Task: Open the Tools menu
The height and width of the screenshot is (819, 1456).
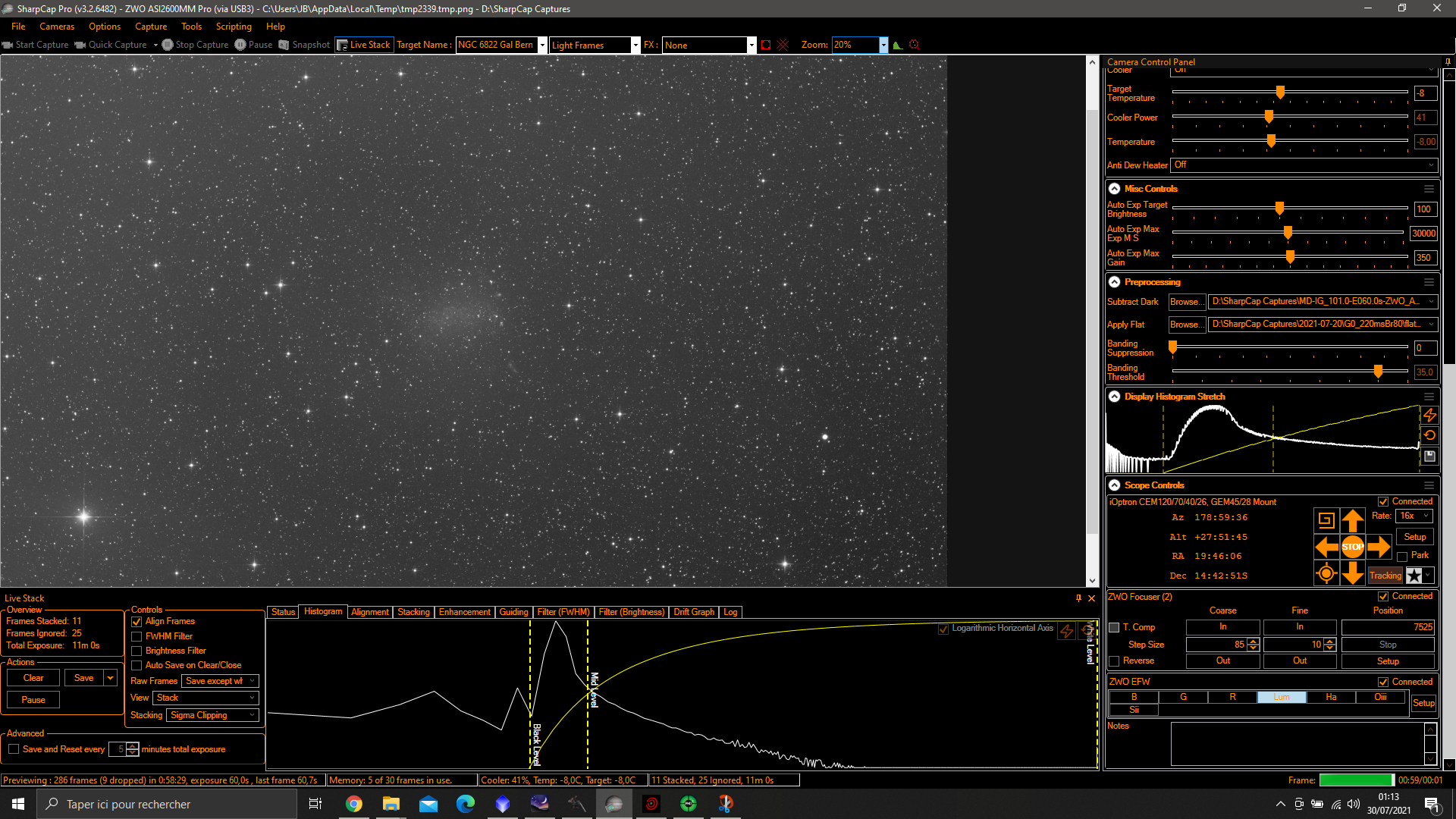Action: [x=192, y=27]
